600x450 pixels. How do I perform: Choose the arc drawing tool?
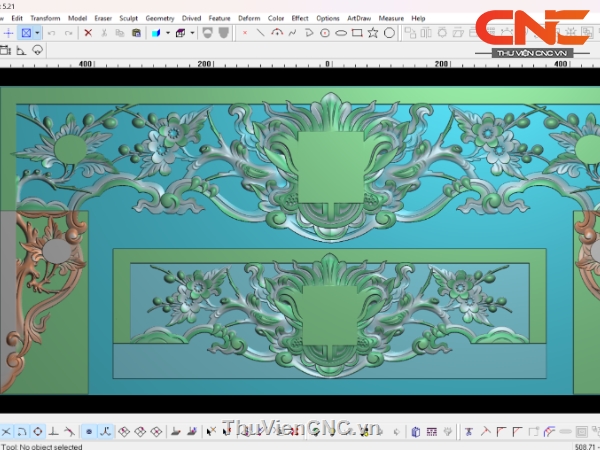pos(276,33)
